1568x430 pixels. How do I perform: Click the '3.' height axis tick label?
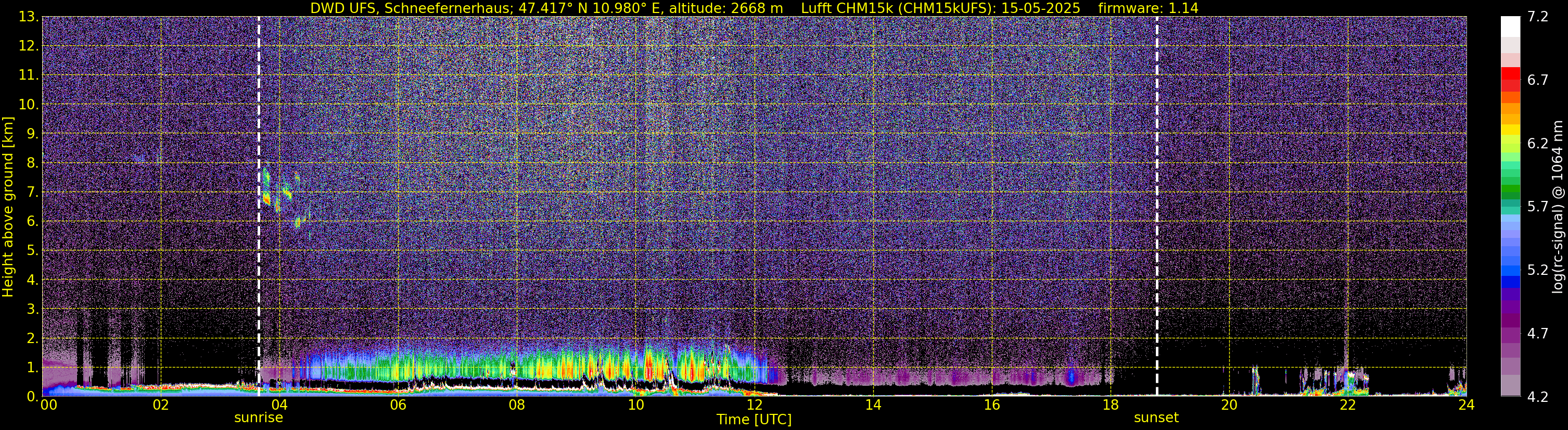(33, 309)
